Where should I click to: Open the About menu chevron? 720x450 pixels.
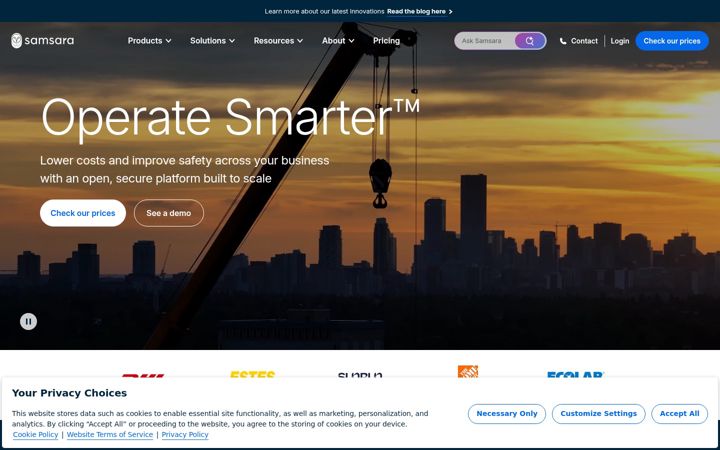pos(352,41)
